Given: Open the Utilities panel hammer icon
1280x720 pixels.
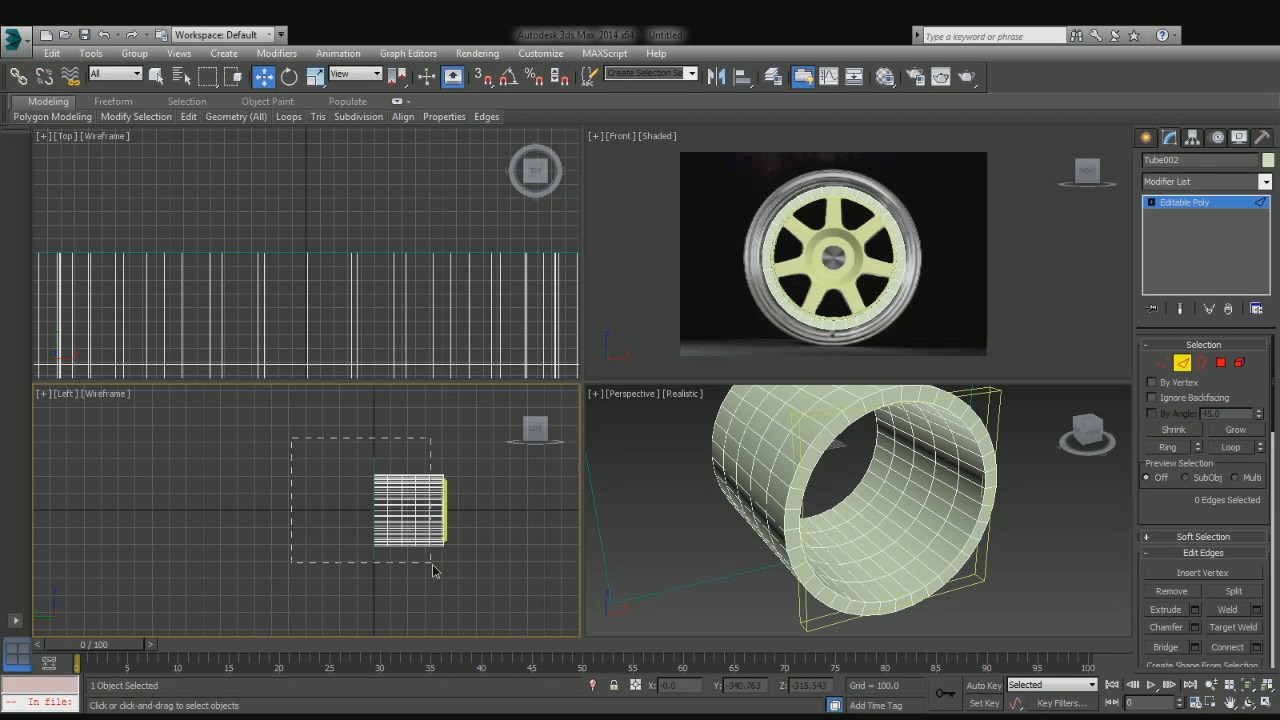Looking at the screenshot, I should (x=1262, y=138).
